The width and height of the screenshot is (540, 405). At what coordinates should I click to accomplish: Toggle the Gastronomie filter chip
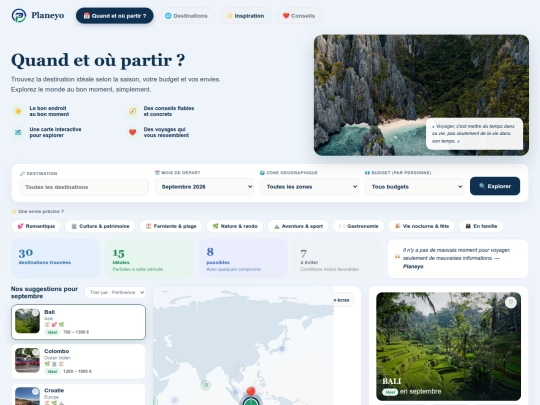tap(359, 226)
